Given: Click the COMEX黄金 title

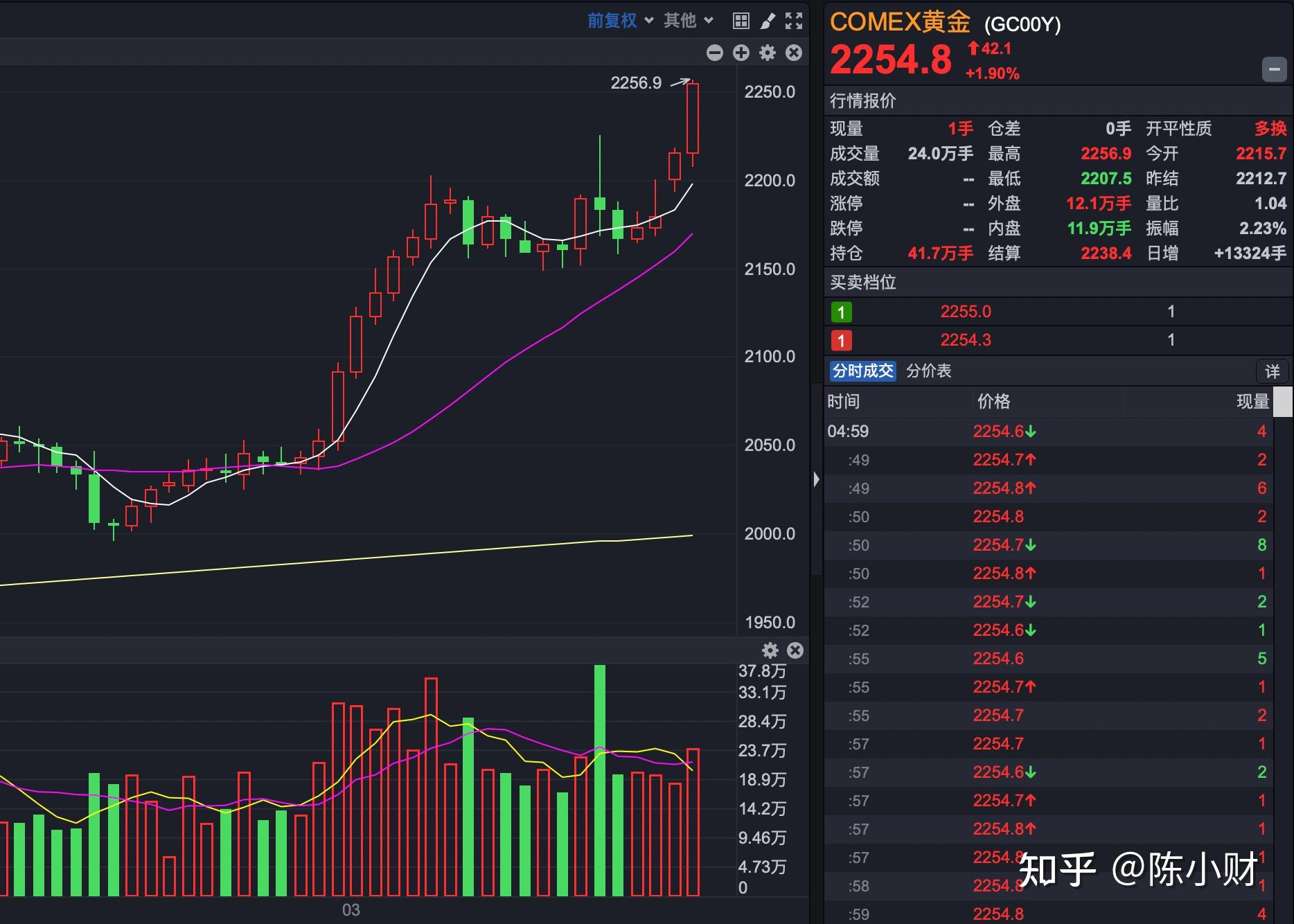Looking at the screenshot, I should [x=900, y=22].
